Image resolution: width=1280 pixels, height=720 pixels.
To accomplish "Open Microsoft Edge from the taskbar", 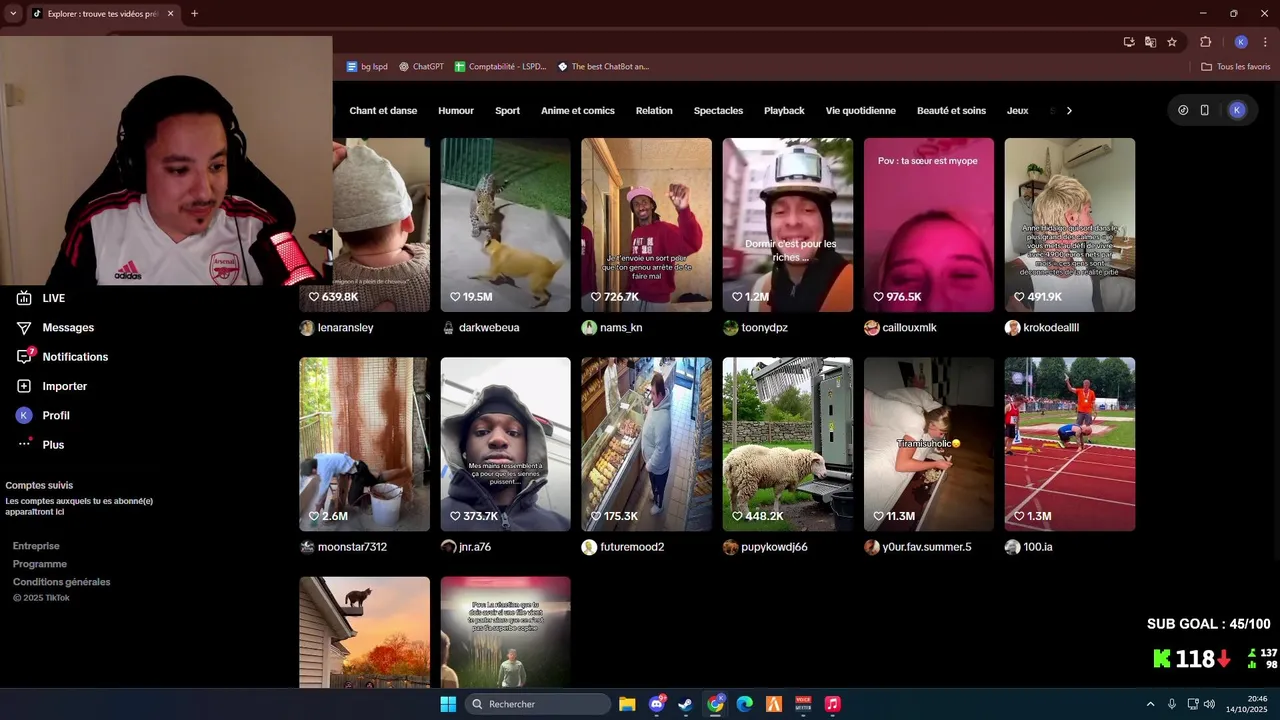I will click(744, 704).
